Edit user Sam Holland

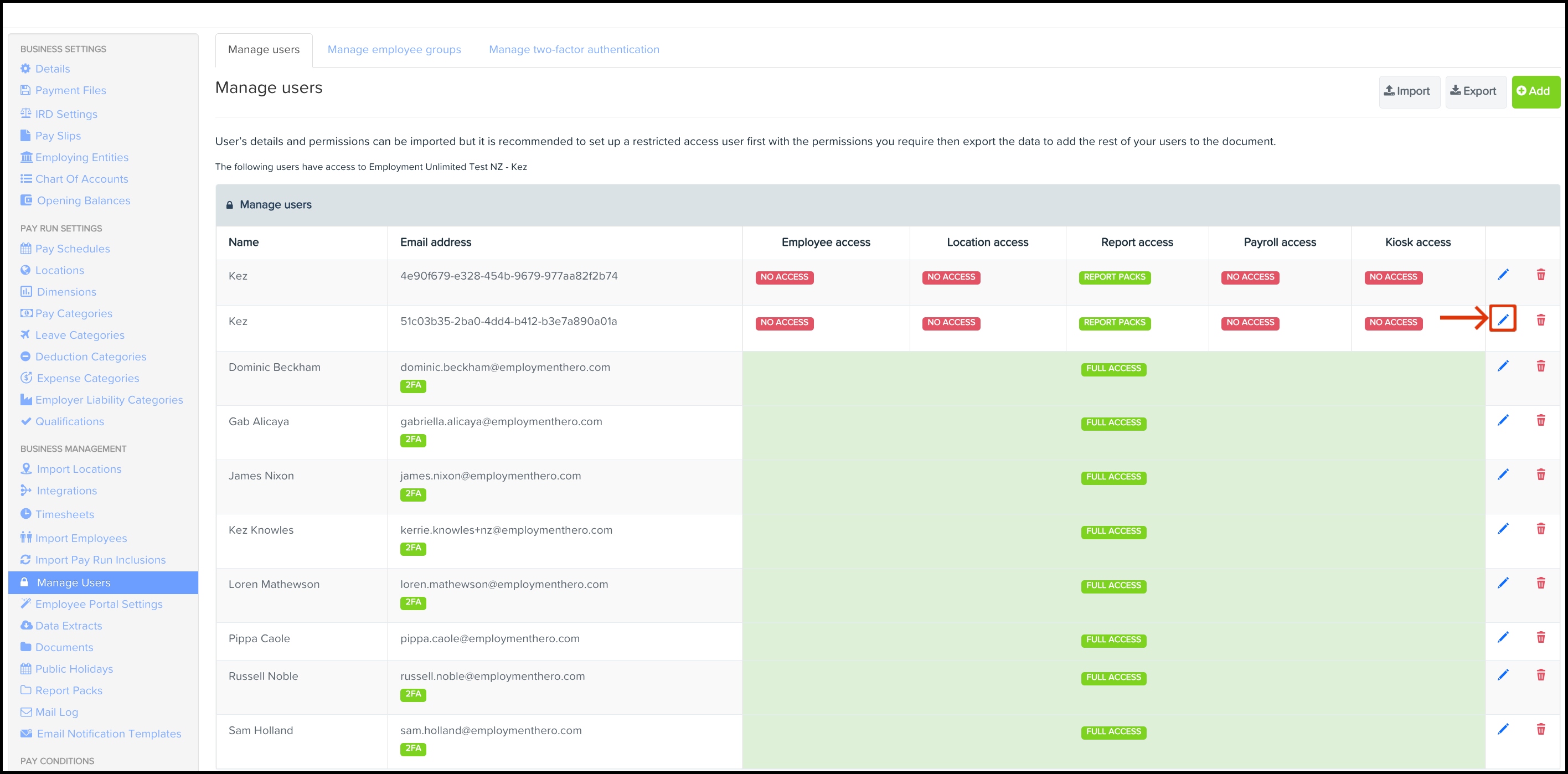tap(1503, 729)
